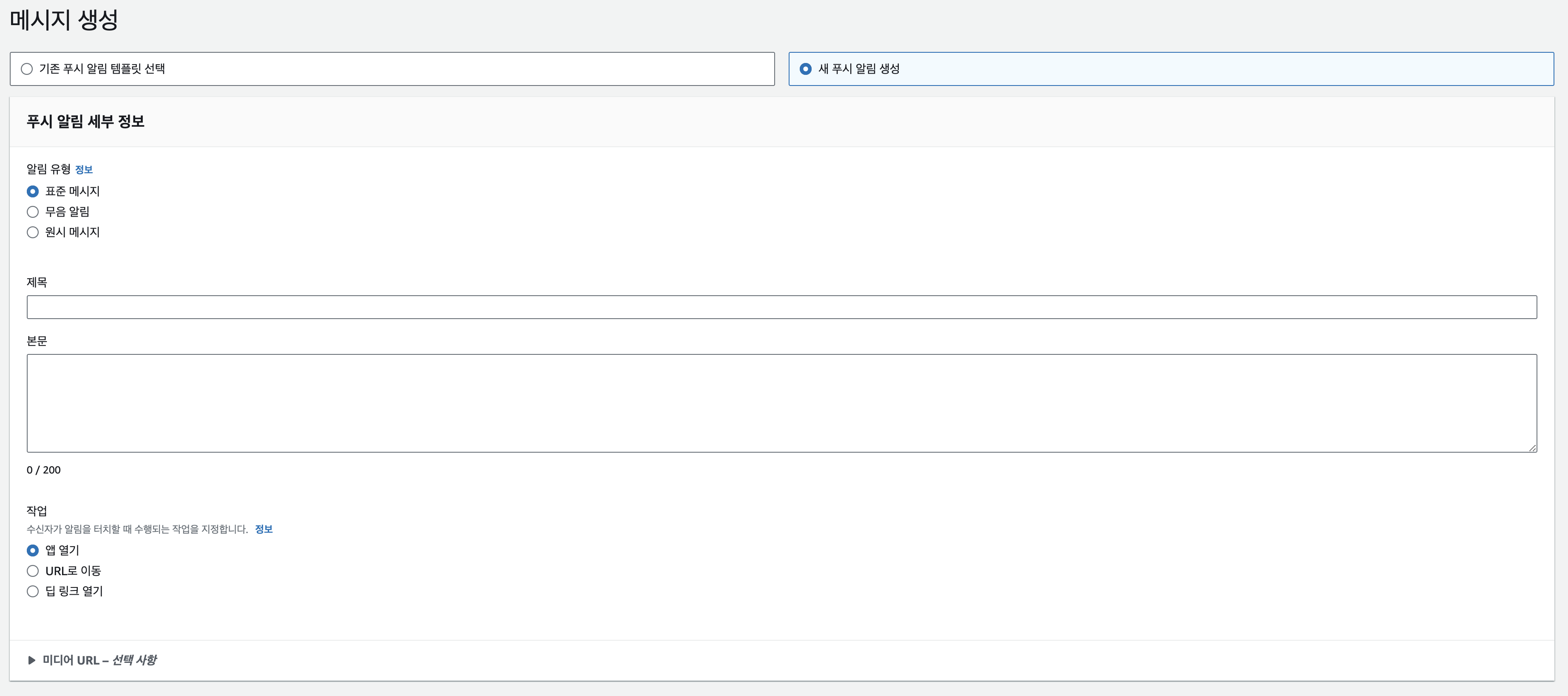Select 앱 열기 action option

coord(33,551)
